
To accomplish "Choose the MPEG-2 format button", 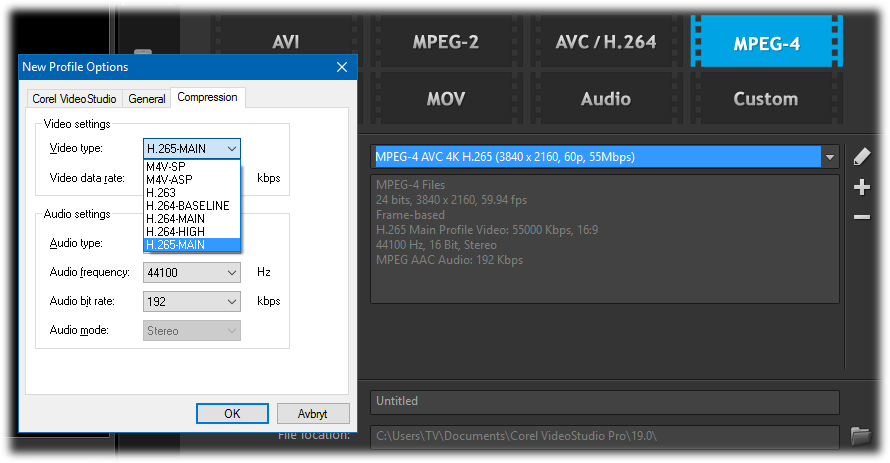I will [446, 42].
